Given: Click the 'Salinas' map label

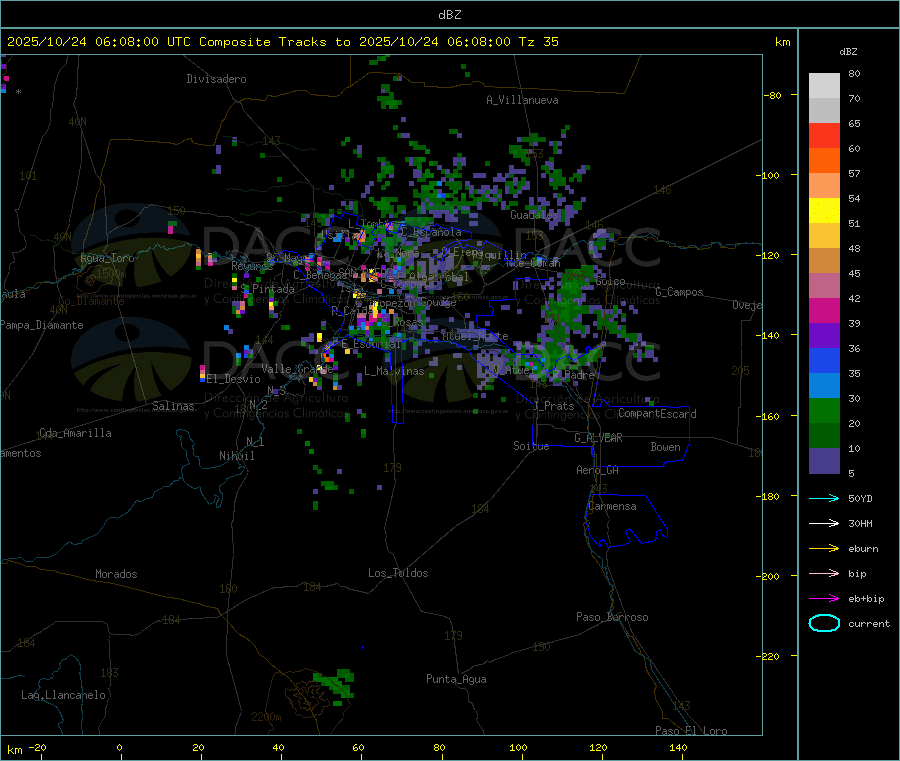Looking at the screenshot, I should [x=173, y=406].
